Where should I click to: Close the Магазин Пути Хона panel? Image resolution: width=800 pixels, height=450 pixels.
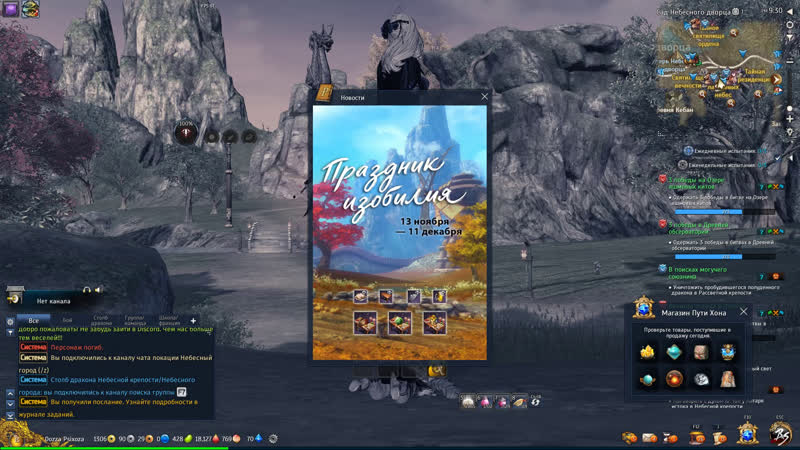click(x=743, y=311)
